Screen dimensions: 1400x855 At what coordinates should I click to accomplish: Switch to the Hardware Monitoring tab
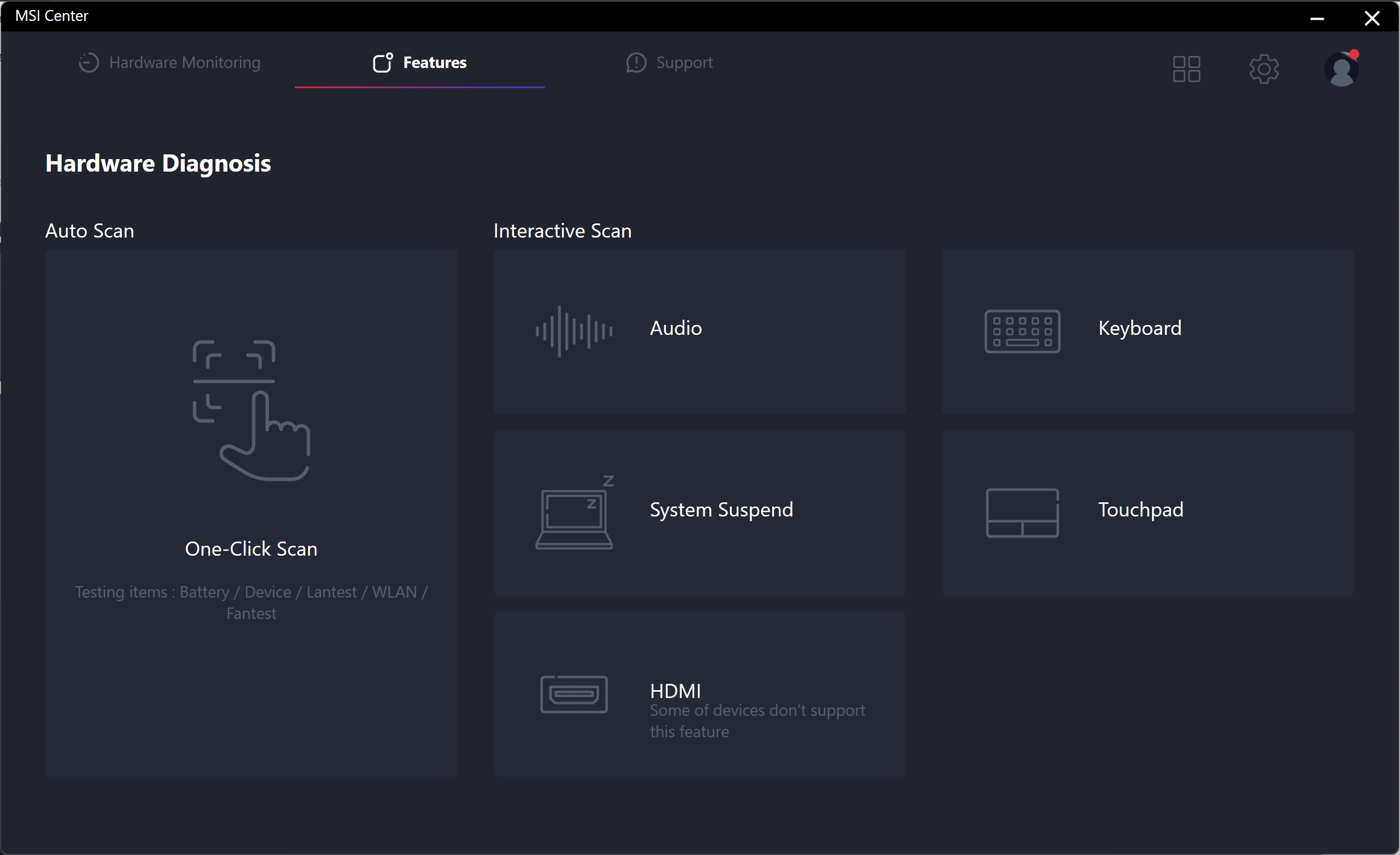coord(184,62)
